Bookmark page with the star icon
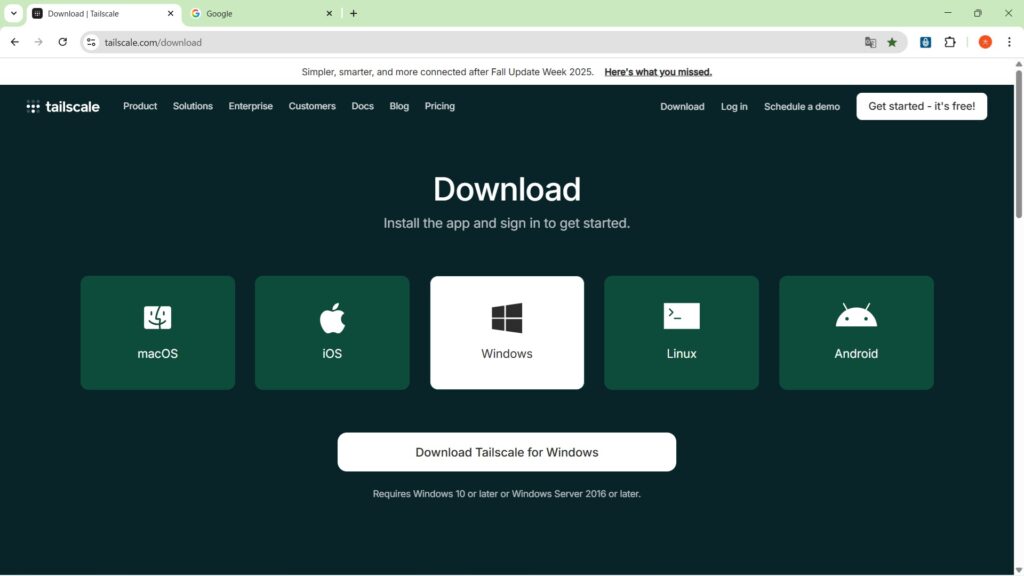Viewport: 1024px width, 576px height. [x=892, y=42]
